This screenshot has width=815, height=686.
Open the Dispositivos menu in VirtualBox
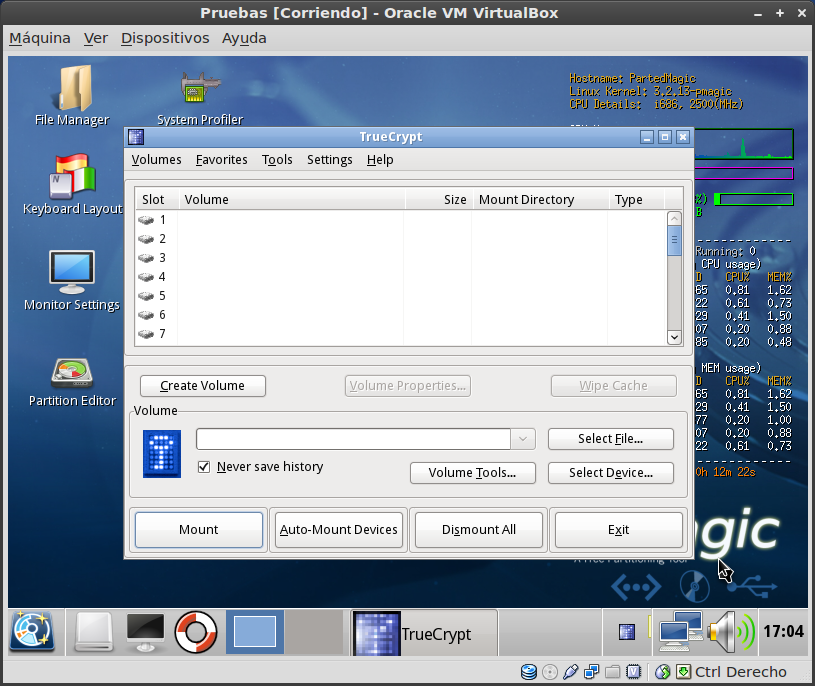pos(165,38)
